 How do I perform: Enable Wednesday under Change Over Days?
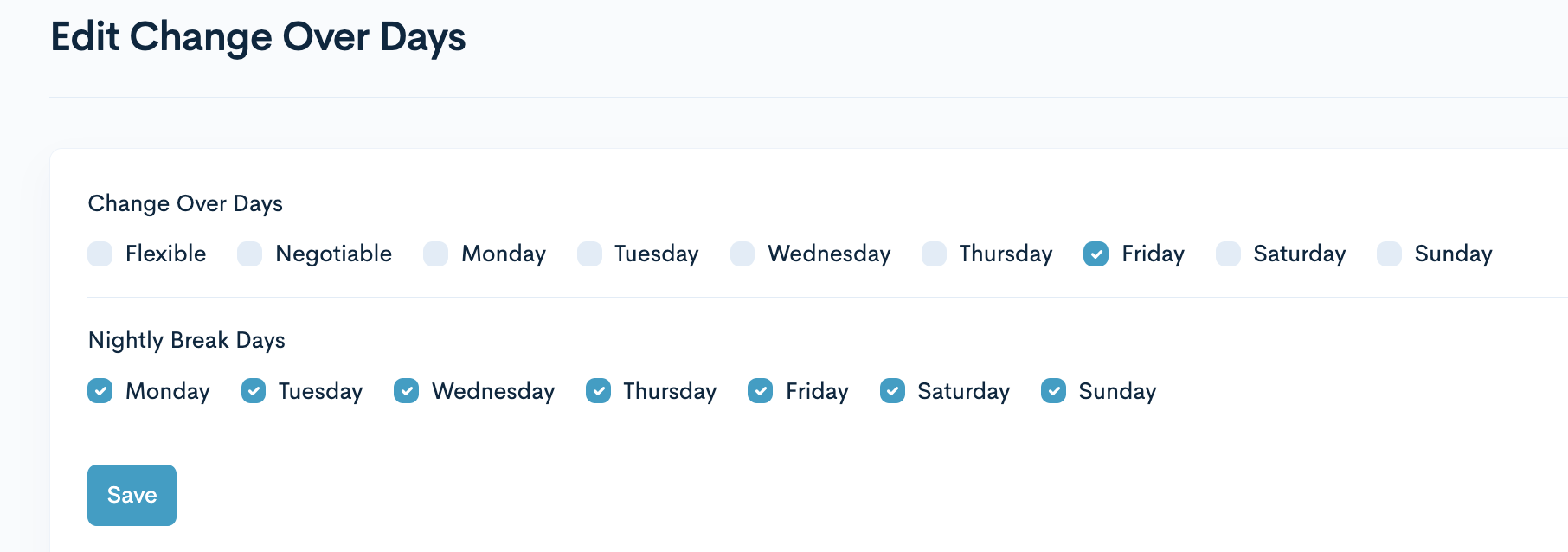742,254
